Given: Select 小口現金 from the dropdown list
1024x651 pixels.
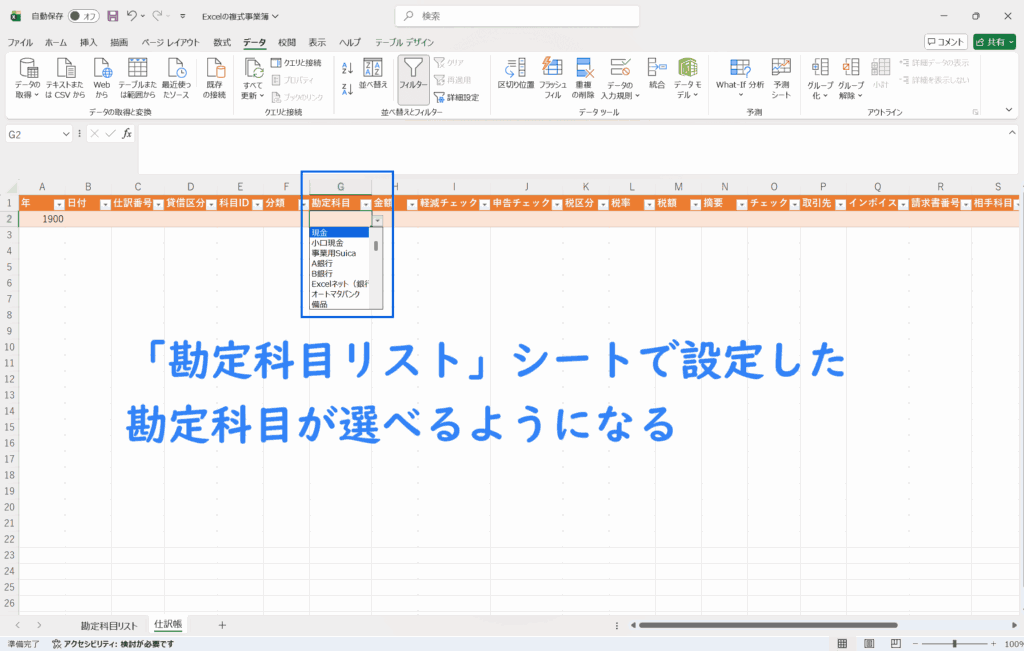Looking at the screenshot, I should click(327, 243).
